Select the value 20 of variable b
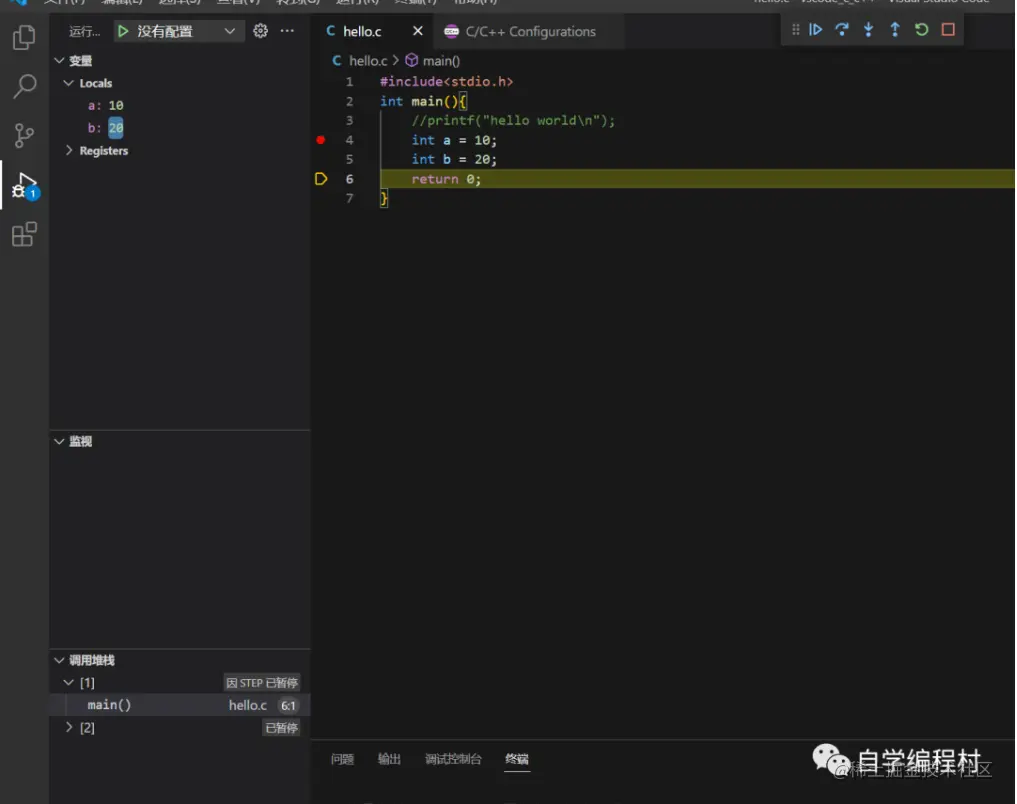Image resolution: width=1017 pixels, height=804 pixels. pos(115,128)
